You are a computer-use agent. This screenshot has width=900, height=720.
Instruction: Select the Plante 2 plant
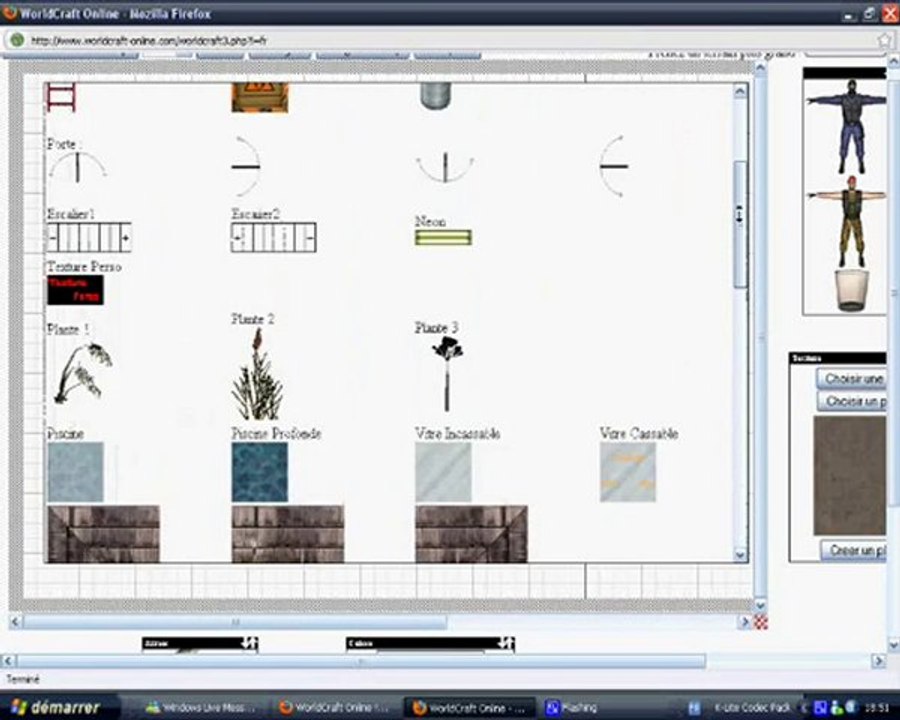click(257, 374)
